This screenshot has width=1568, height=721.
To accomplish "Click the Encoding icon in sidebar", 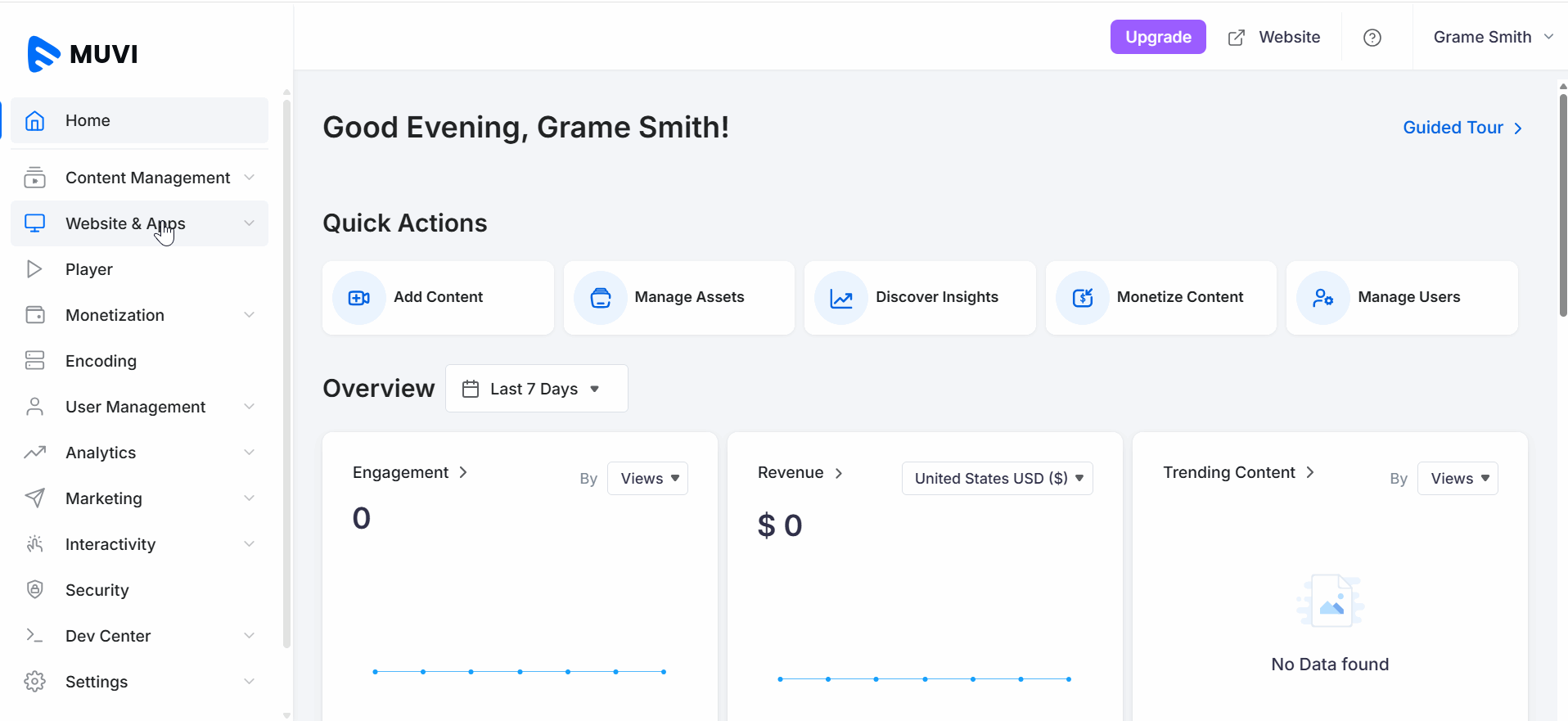I will tap(34, 361).
